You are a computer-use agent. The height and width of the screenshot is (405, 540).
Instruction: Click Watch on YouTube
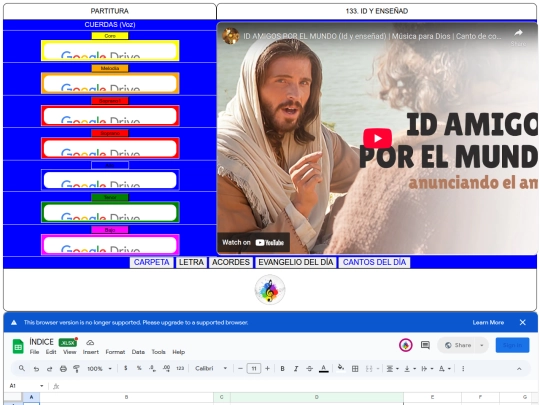click(x=253, y=242)
